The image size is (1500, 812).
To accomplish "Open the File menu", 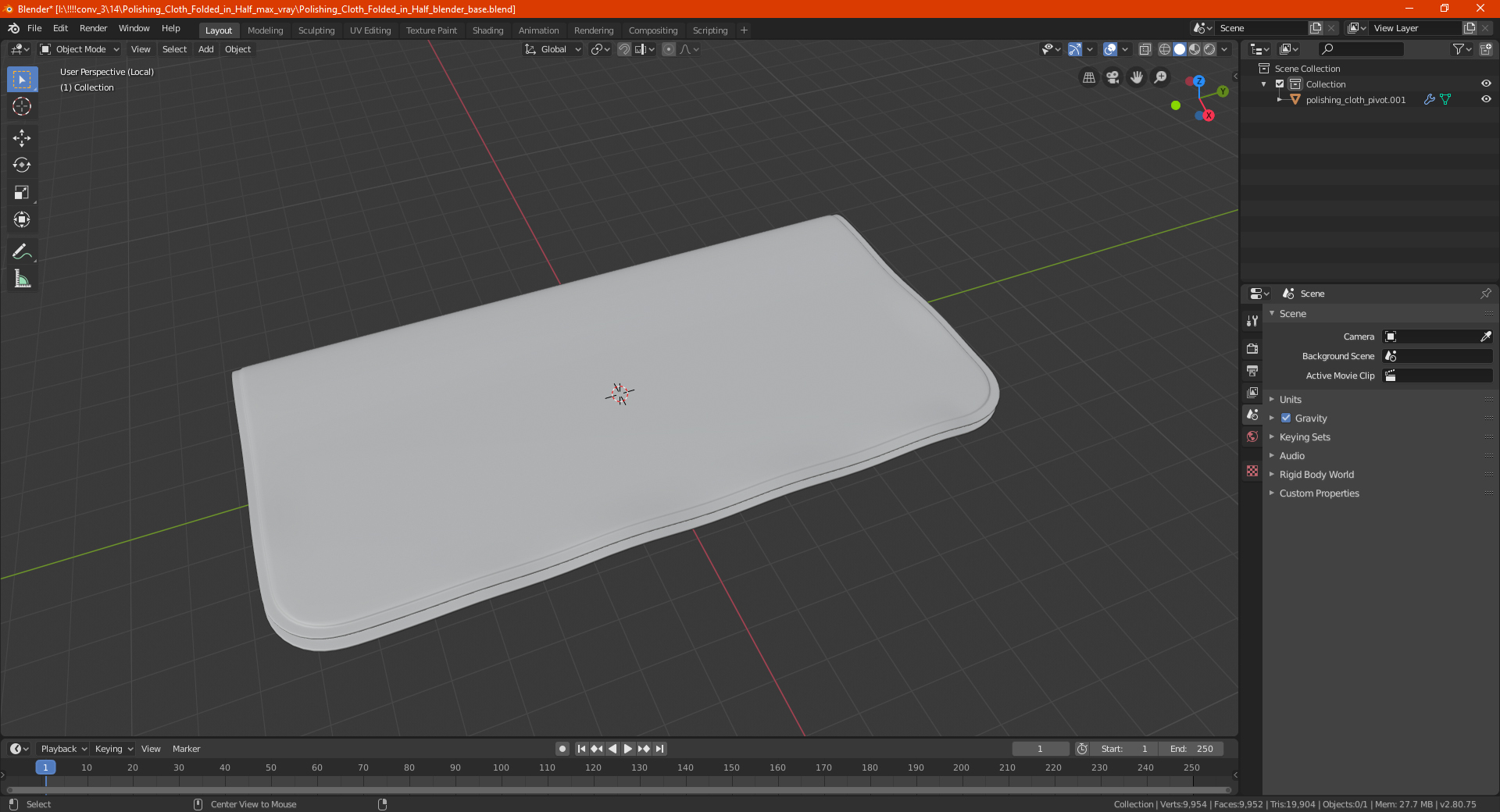I will coord(34,28).
